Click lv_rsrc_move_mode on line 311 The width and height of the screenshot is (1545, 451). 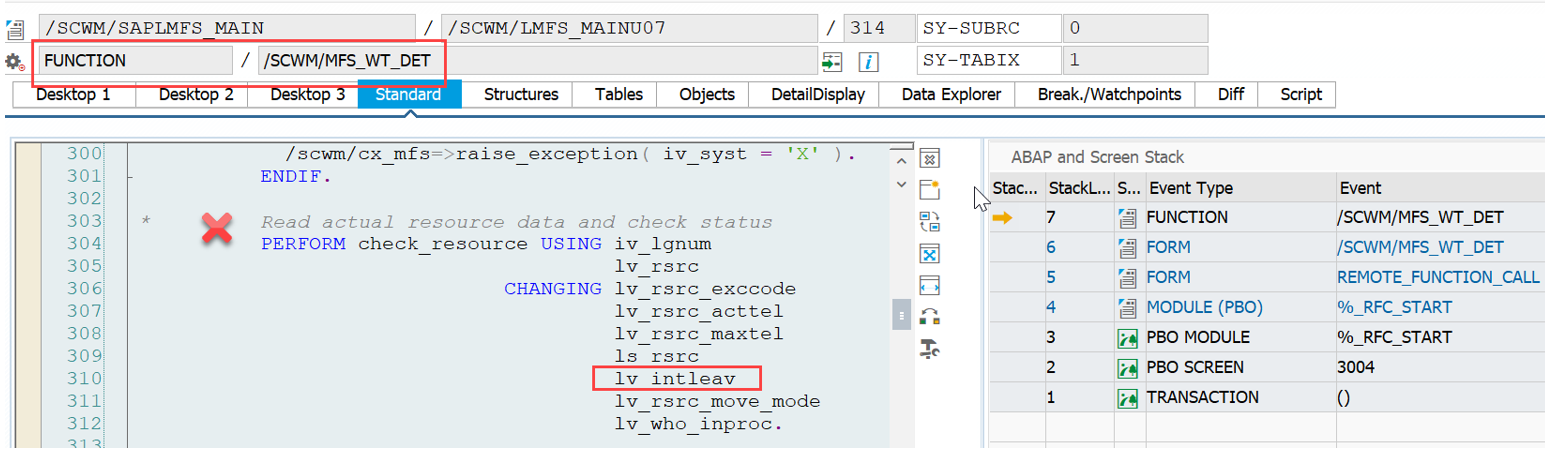pyautogui.click(x=718, y=401)
